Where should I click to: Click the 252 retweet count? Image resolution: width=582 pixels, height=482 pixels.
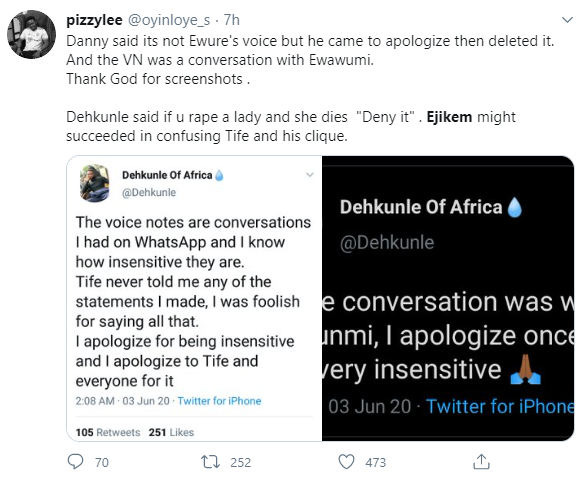(241, 462)
